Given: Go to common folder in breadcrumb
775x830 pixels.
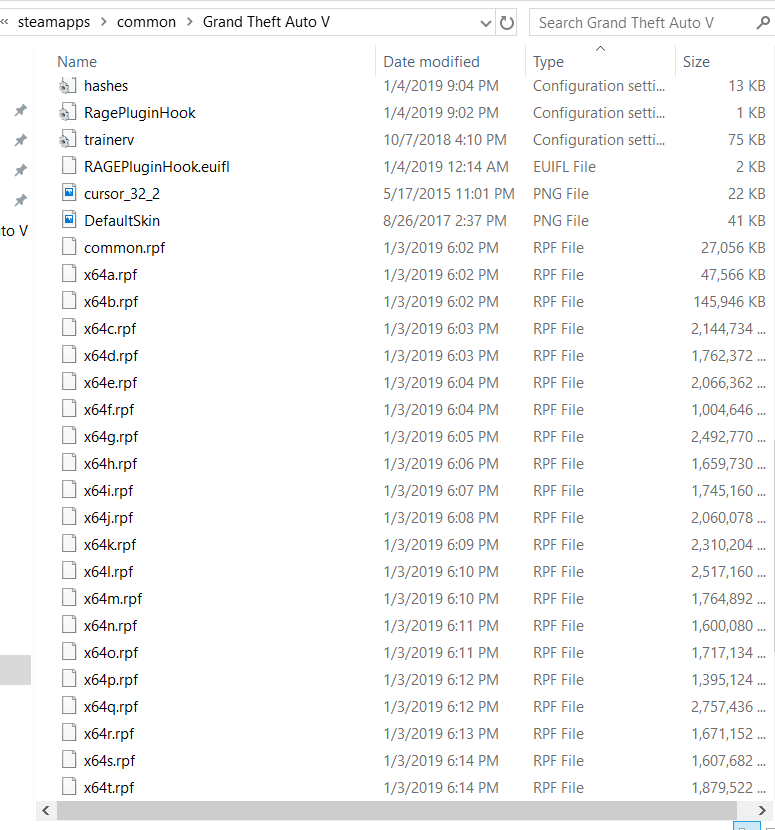Looking at the screenshot, I should (x=146, y=22).
